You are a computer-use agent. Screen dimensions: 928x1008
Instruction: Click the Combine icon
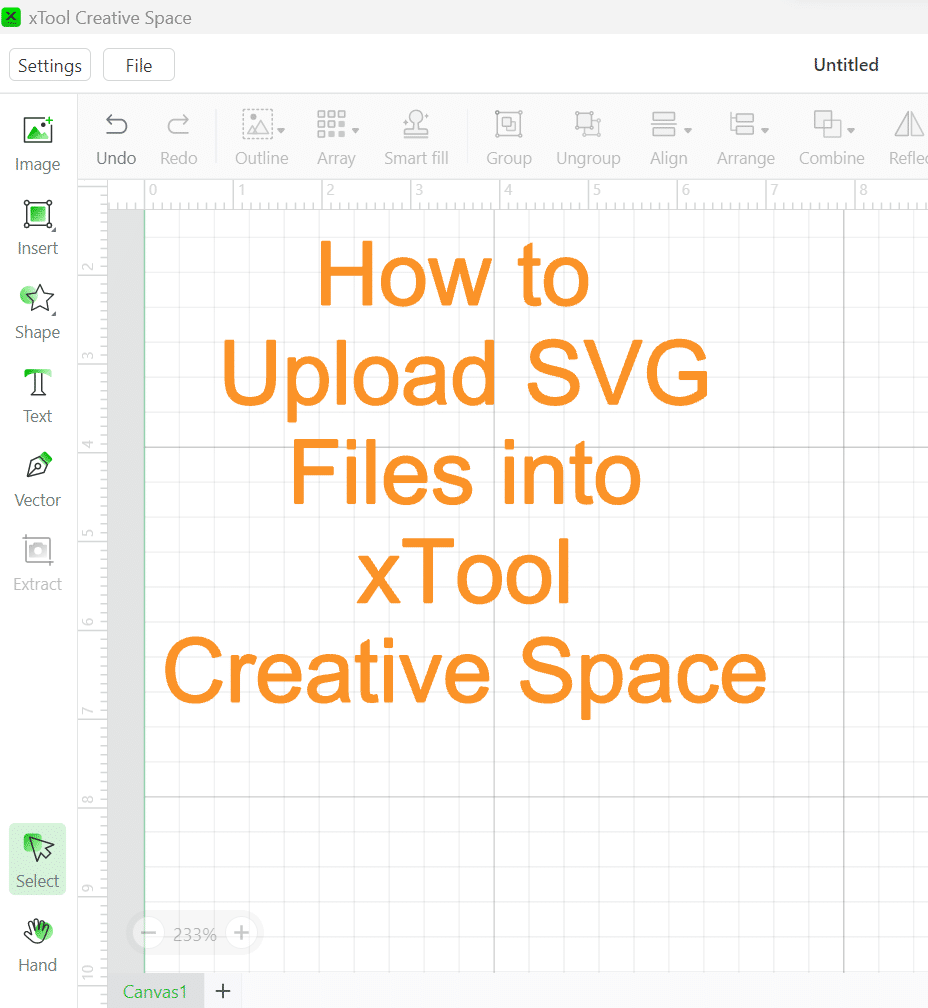(x=827, y=124)
